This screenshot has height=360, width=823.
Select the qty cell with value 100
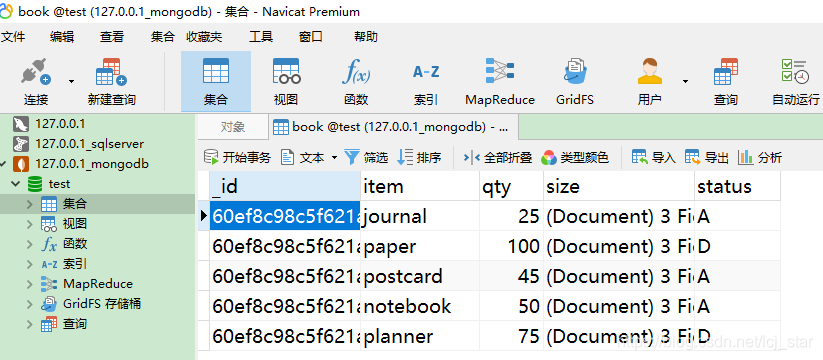coord(512,246)
